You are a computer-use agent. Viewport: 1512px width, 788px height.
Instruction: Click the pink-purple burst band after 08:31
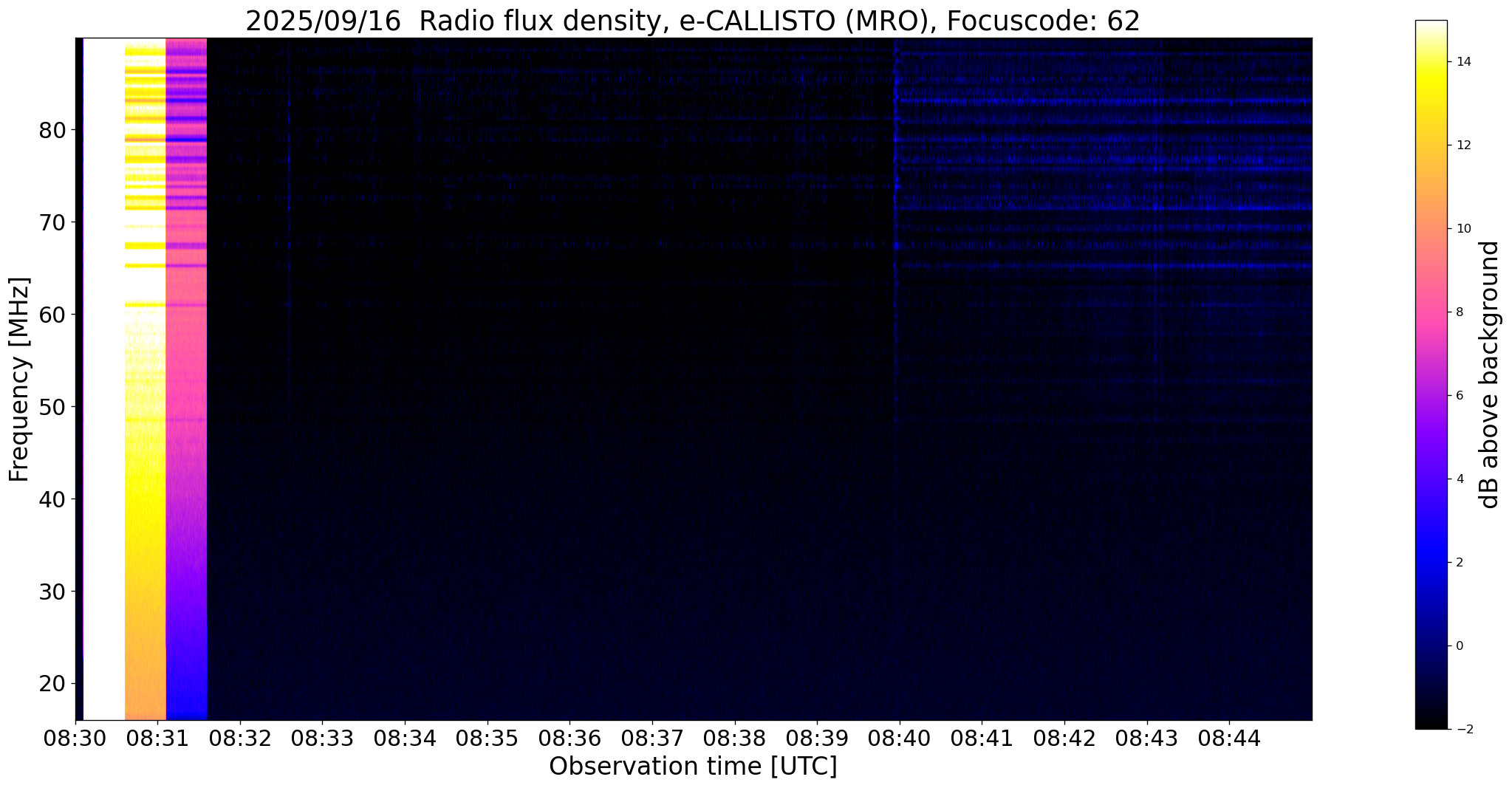[187, 379]
